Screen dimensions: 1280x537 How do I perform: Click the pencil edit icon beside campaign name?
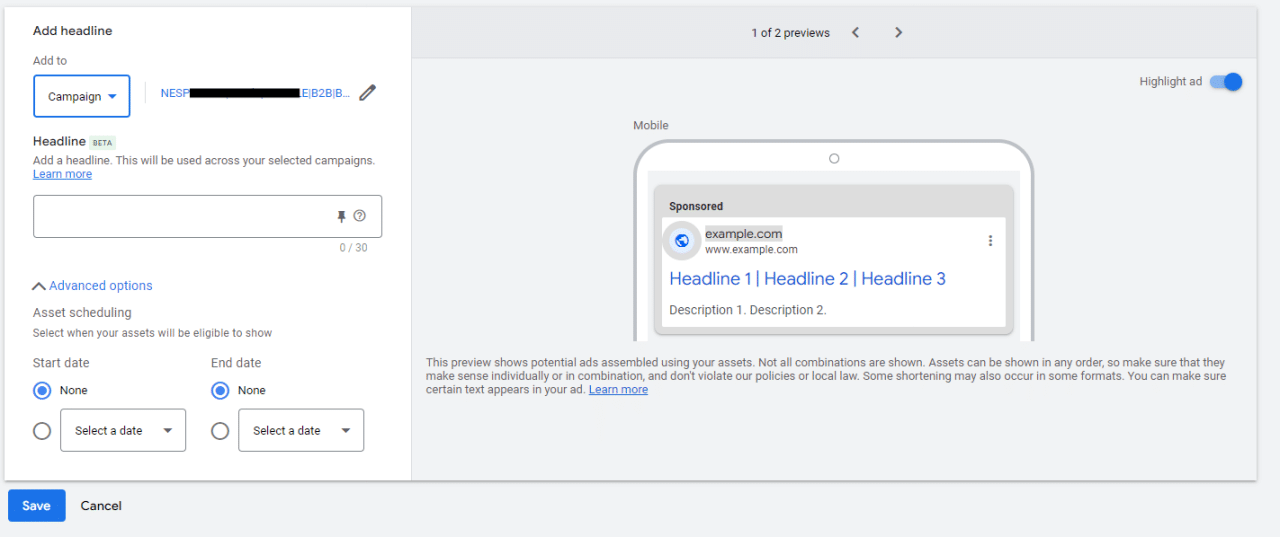[x=368, y=93]
